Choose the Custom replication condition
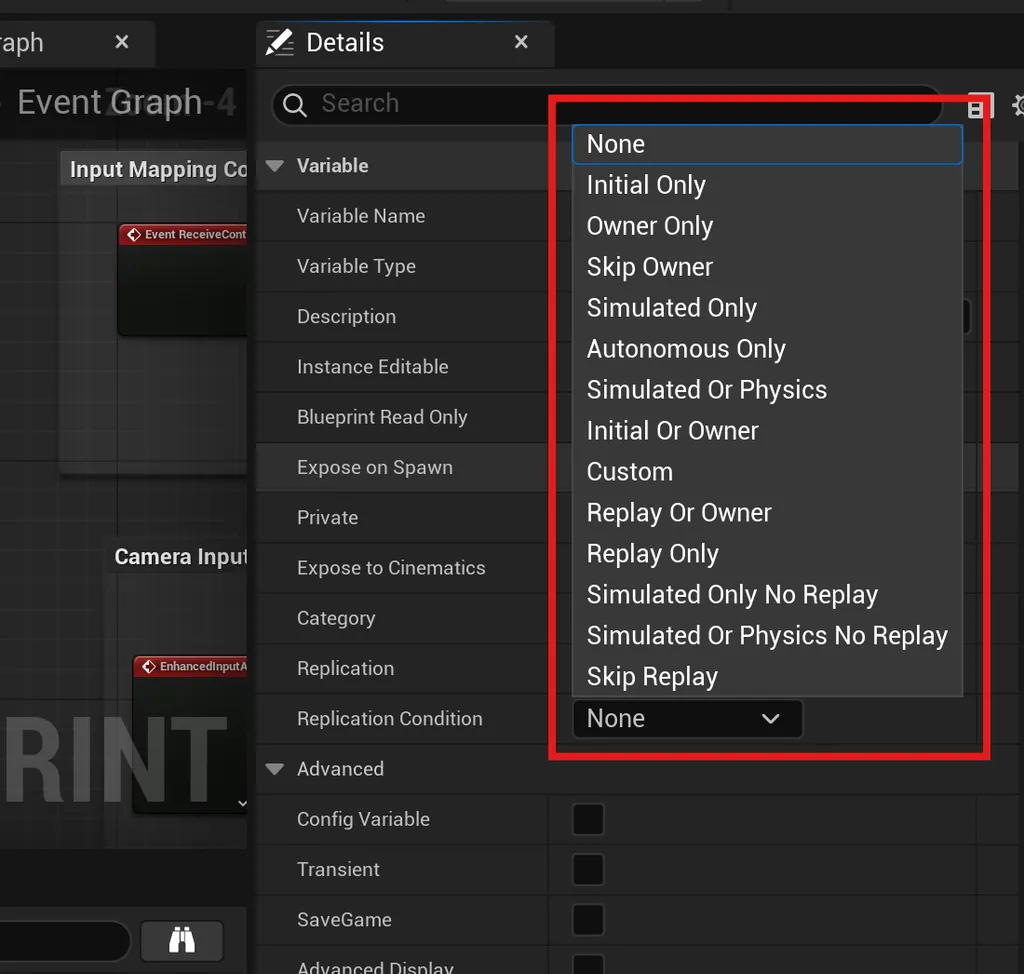This screenshot has height=974, width=1024. tap(767, 472)
